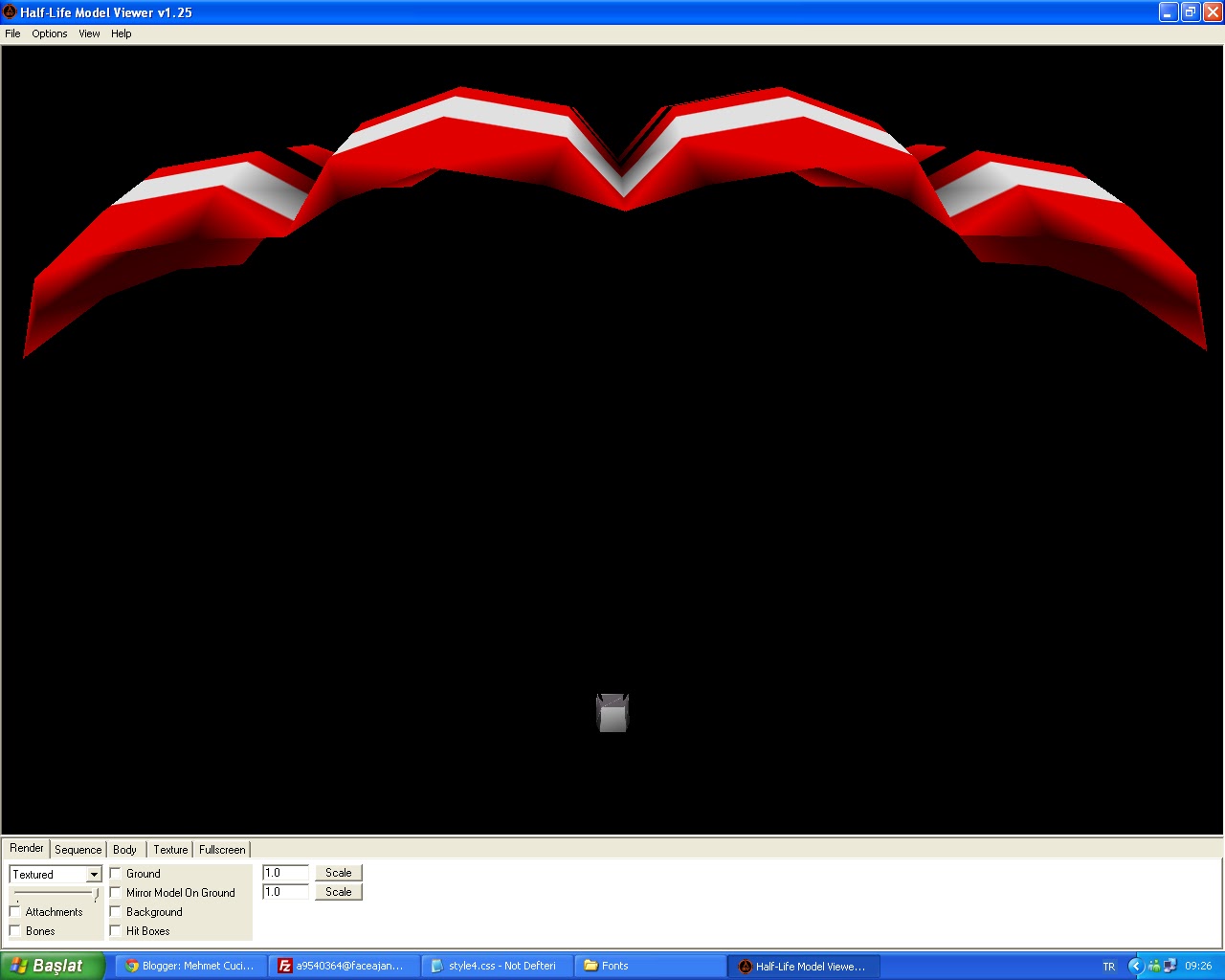Viewport: 1225px width, 980px height.
Task: Click the first scale value field
Action: (286, 873)
